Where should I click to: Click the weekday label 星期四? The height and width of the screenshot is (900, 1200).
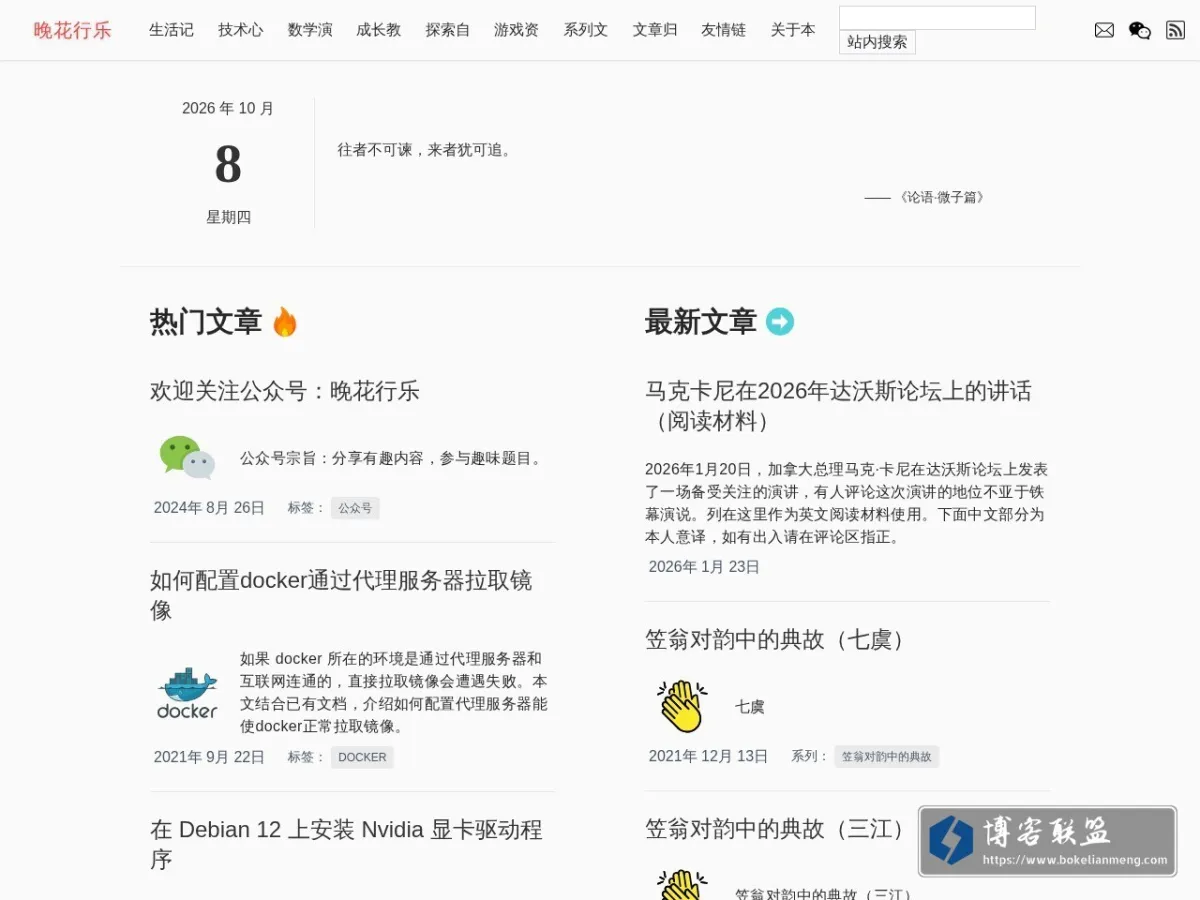point(228,217)
